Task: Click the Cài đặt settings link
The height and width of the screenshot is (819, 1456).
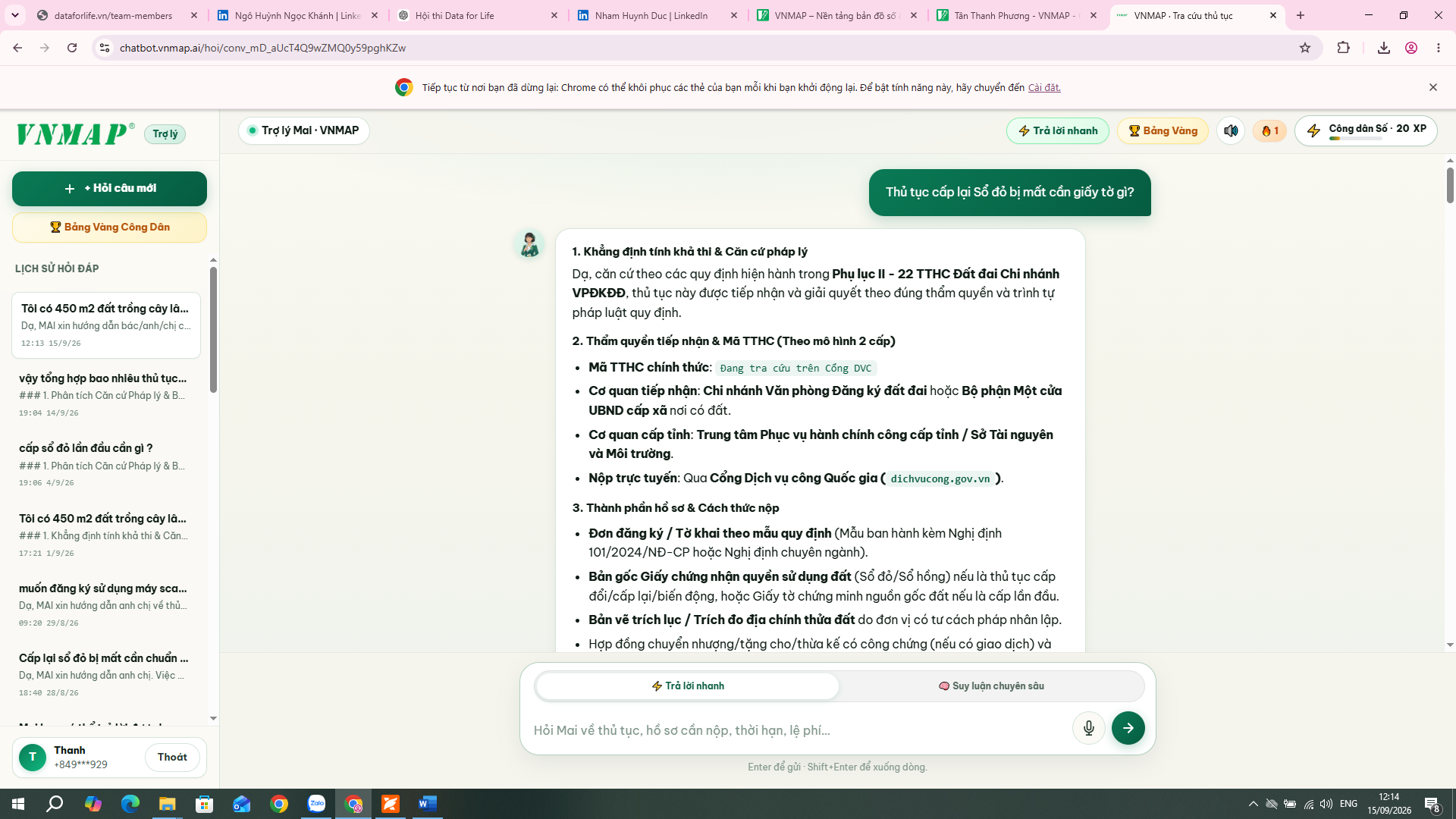Action: 1044,87
